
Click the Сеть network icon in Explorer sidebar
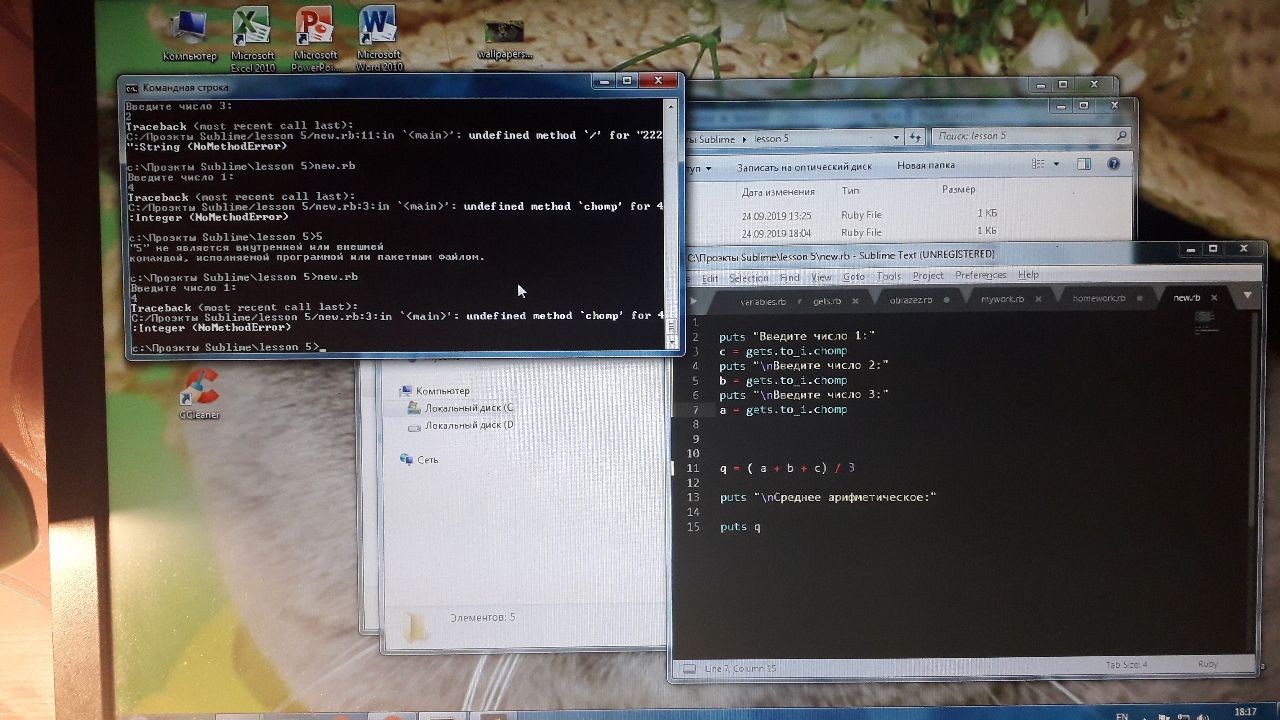(x=406, y=459)
